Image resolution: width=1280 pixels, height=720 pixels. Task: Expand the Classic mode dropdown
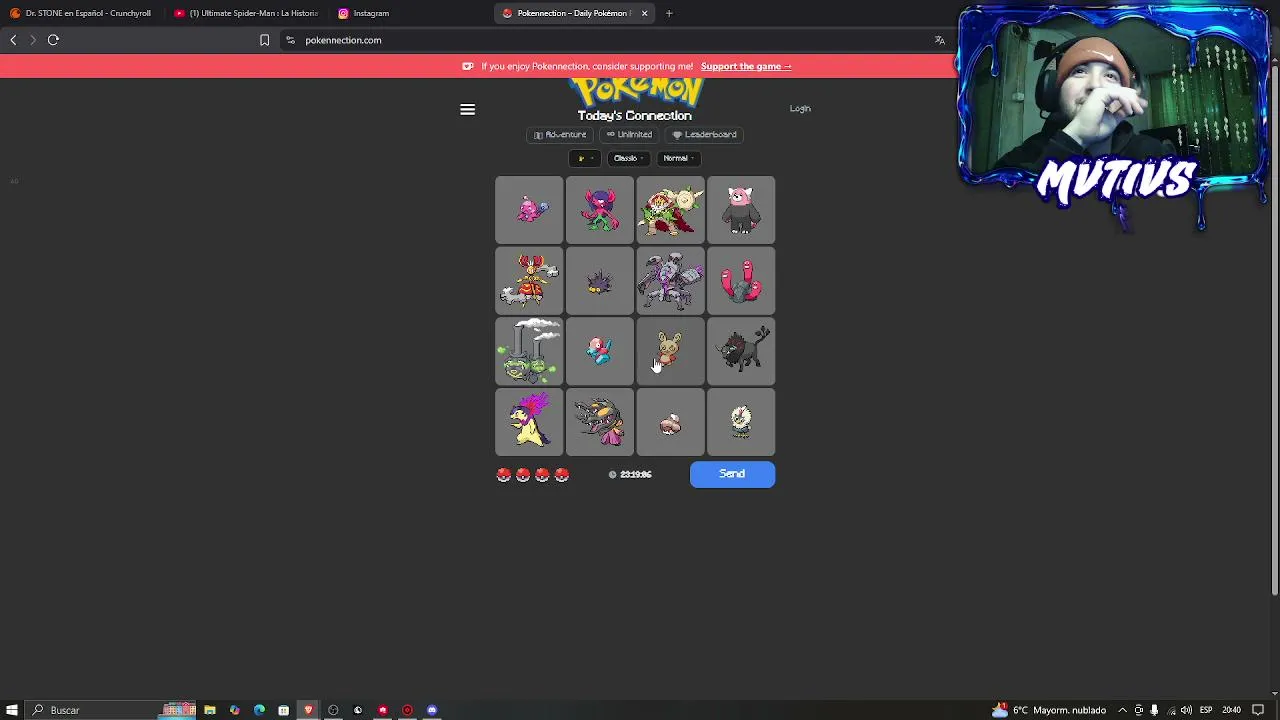point(627,158)
